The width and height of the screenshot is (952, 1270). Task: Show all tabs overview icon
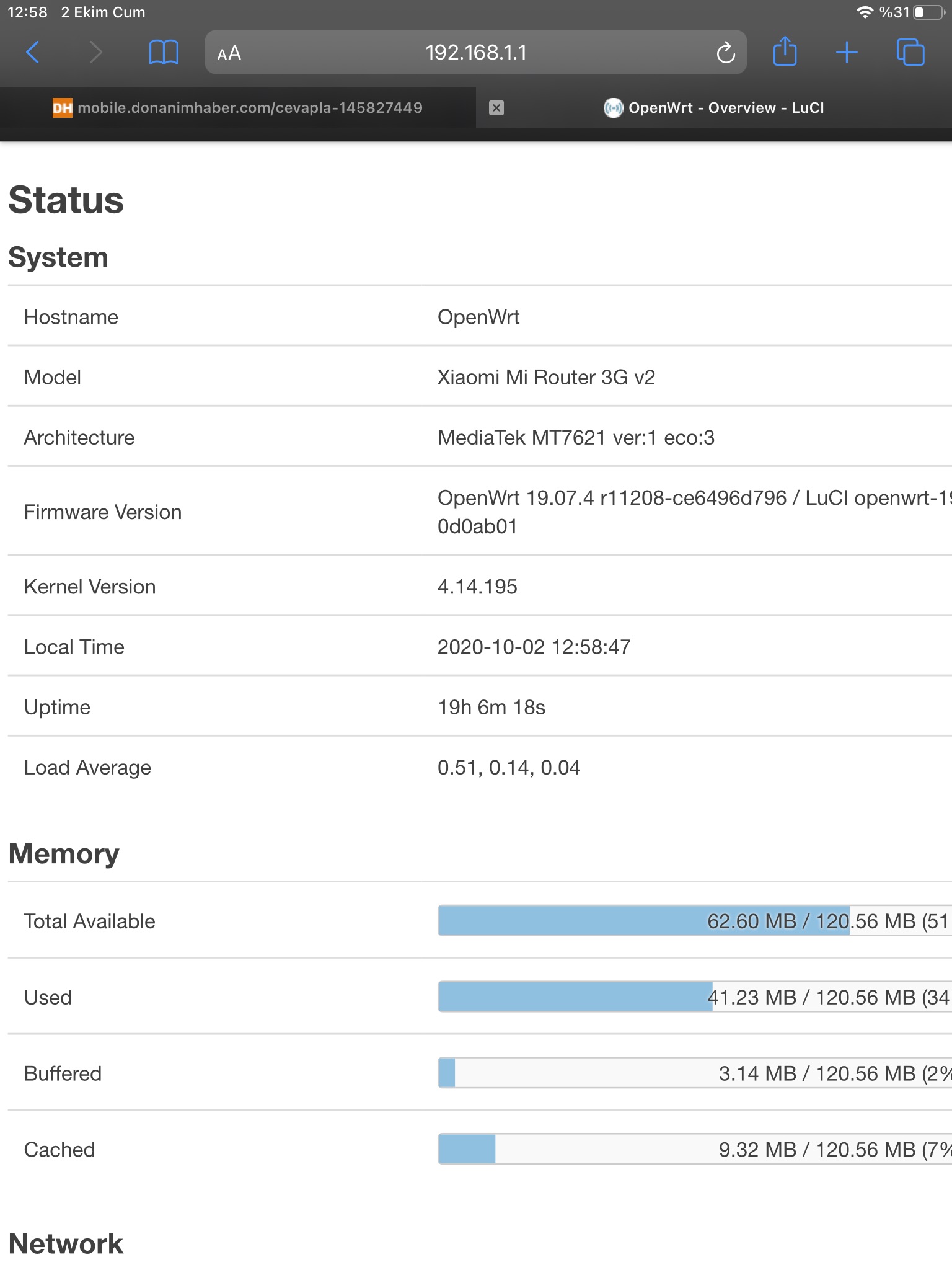tap(910, 52)
